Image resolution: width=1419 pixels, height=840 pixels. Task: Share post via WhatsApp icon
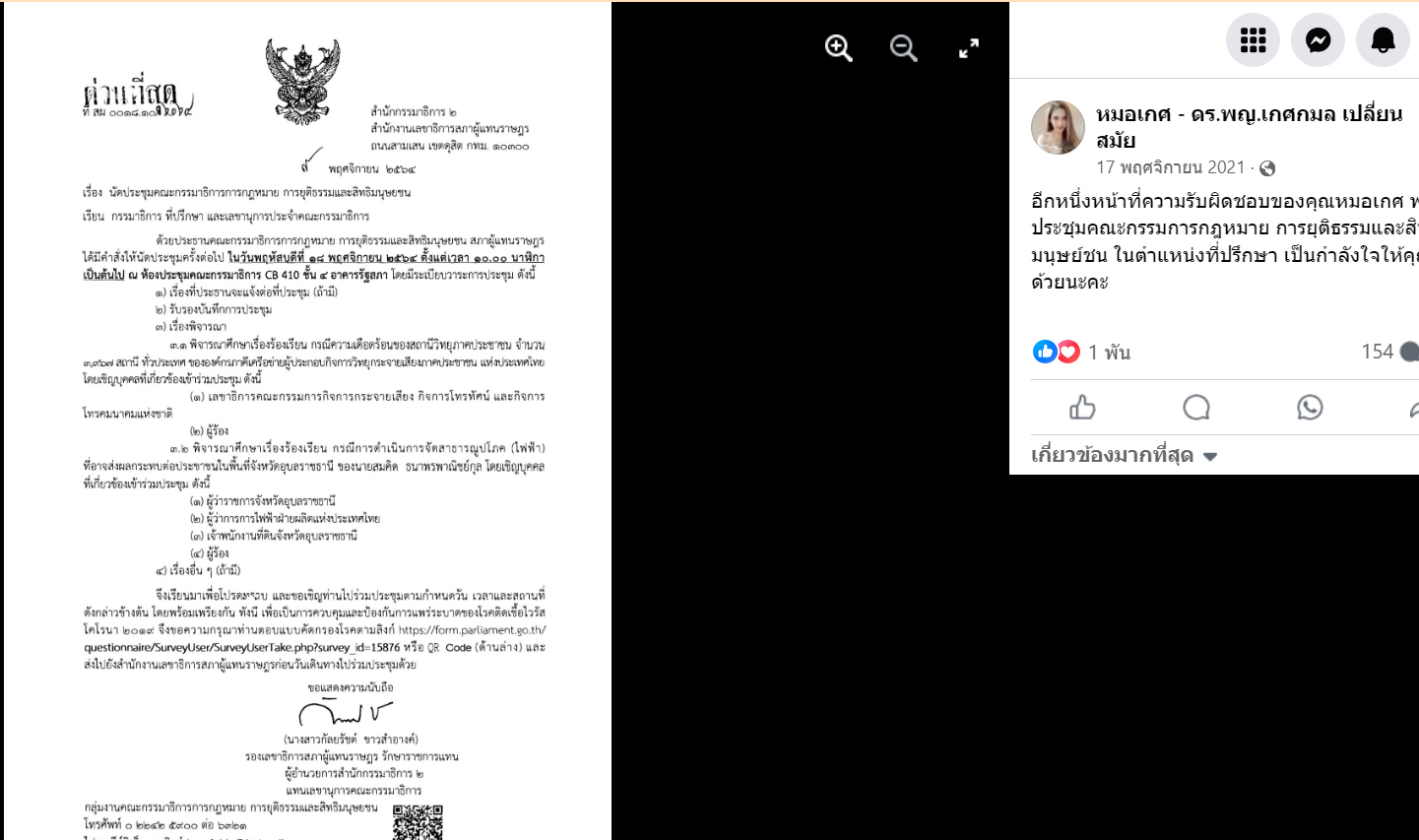1310,407
